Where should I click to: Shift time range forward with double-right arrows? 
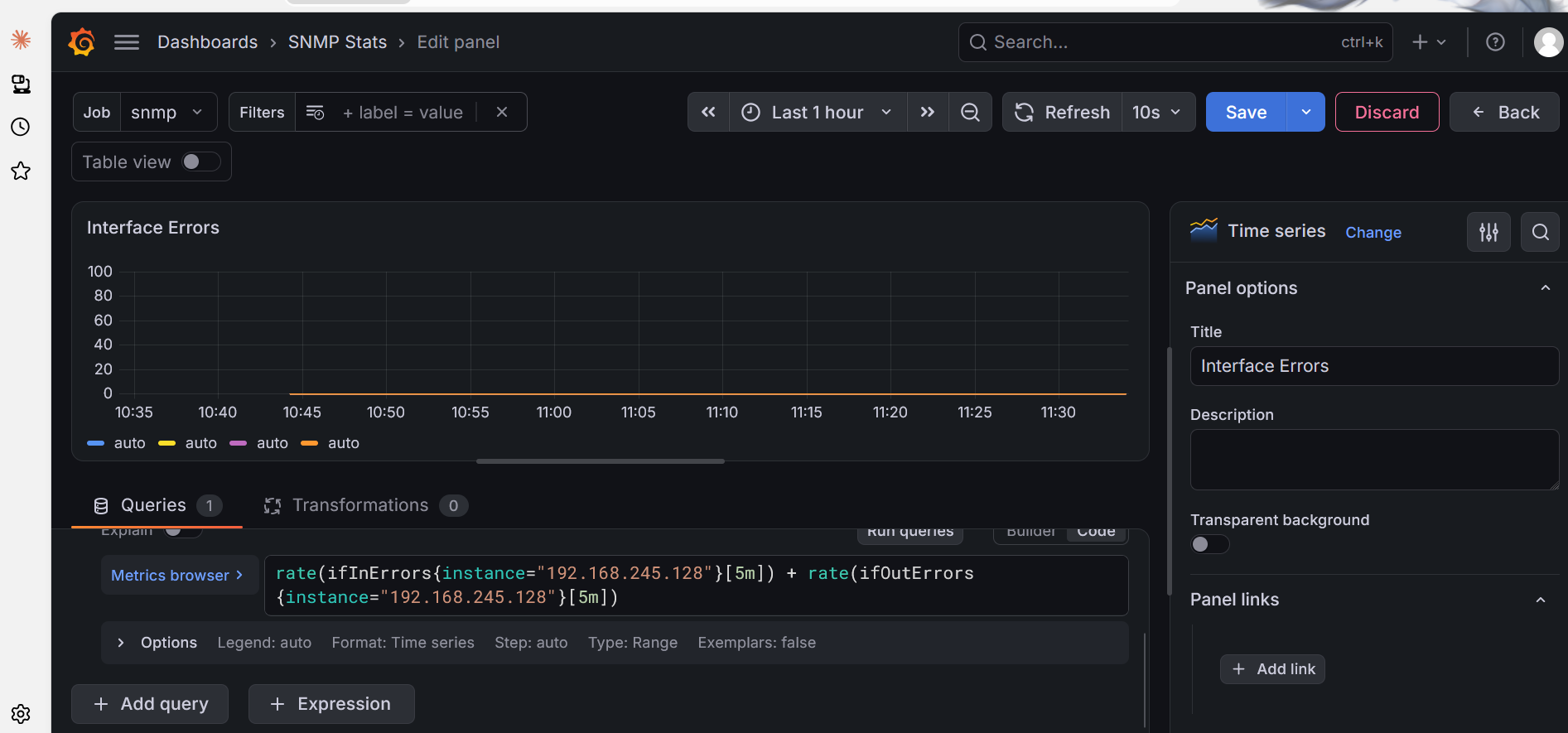point(928,112)
